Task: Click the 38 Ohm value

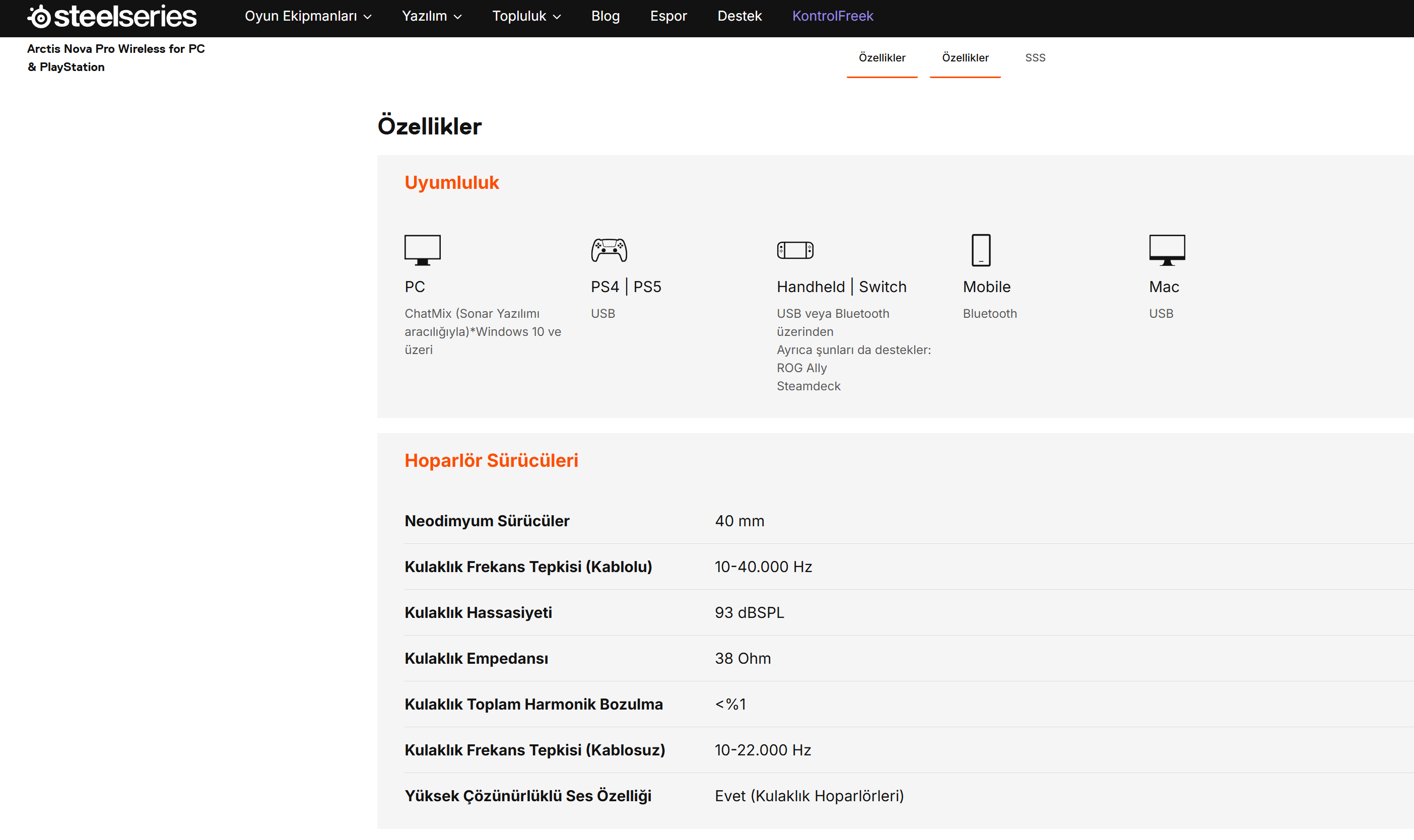Action: [743, 658]
